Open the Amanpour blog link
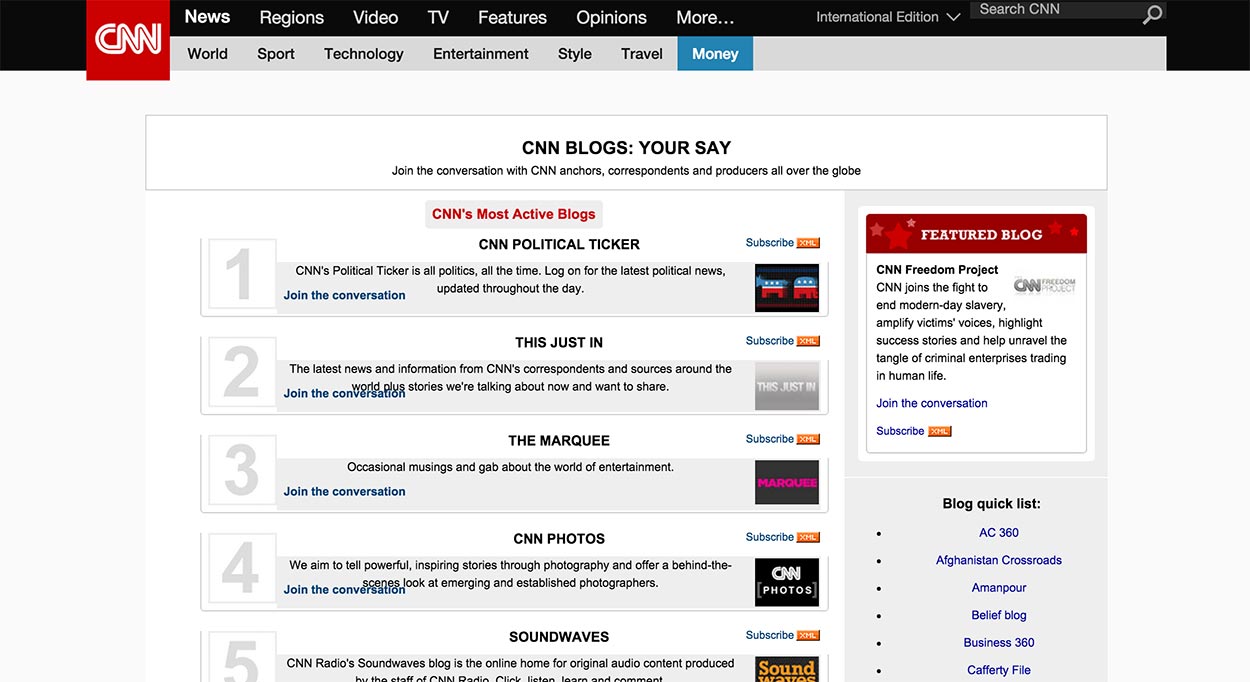The image size is (1250, 682). (999, 588)
